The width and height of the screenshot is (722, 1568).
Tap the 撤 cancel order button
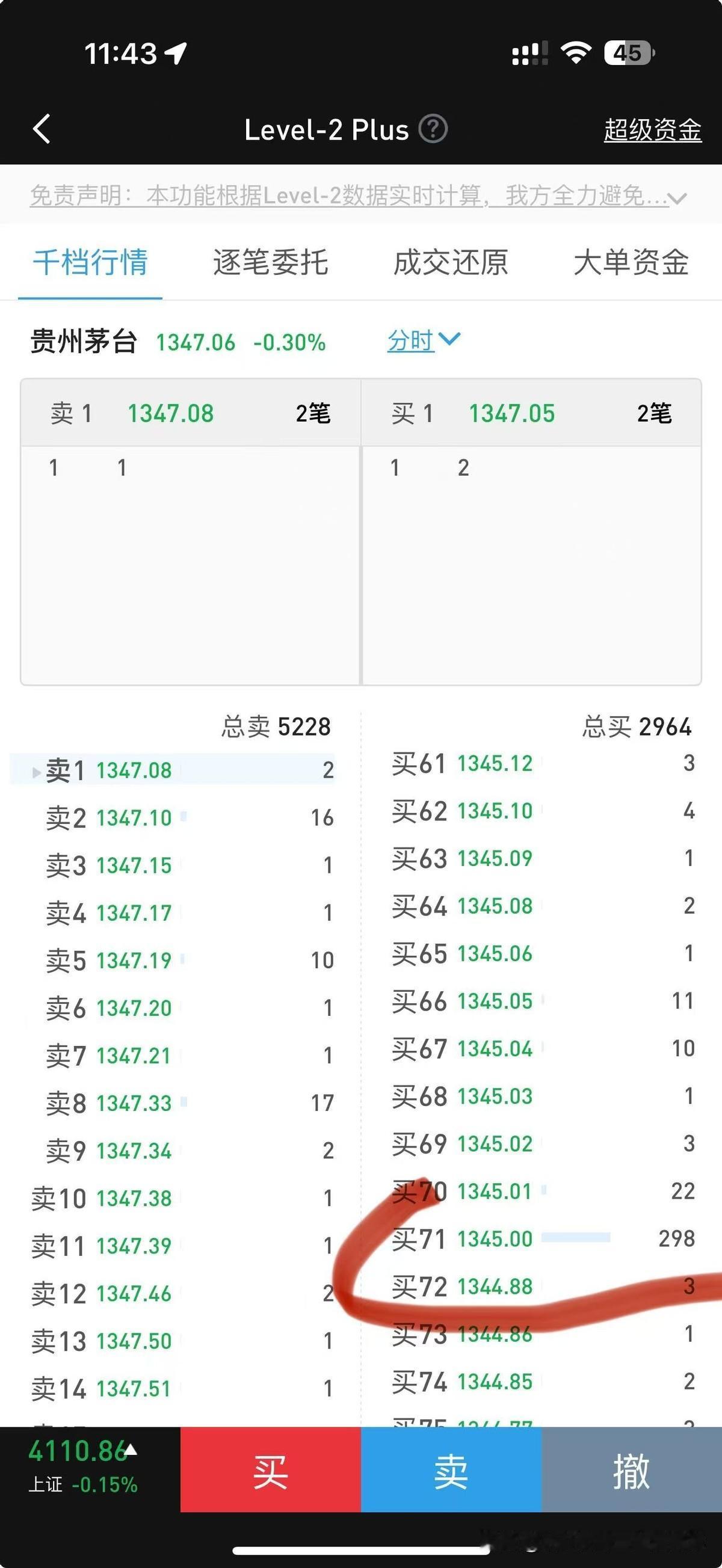click(x=631, y=1472)
